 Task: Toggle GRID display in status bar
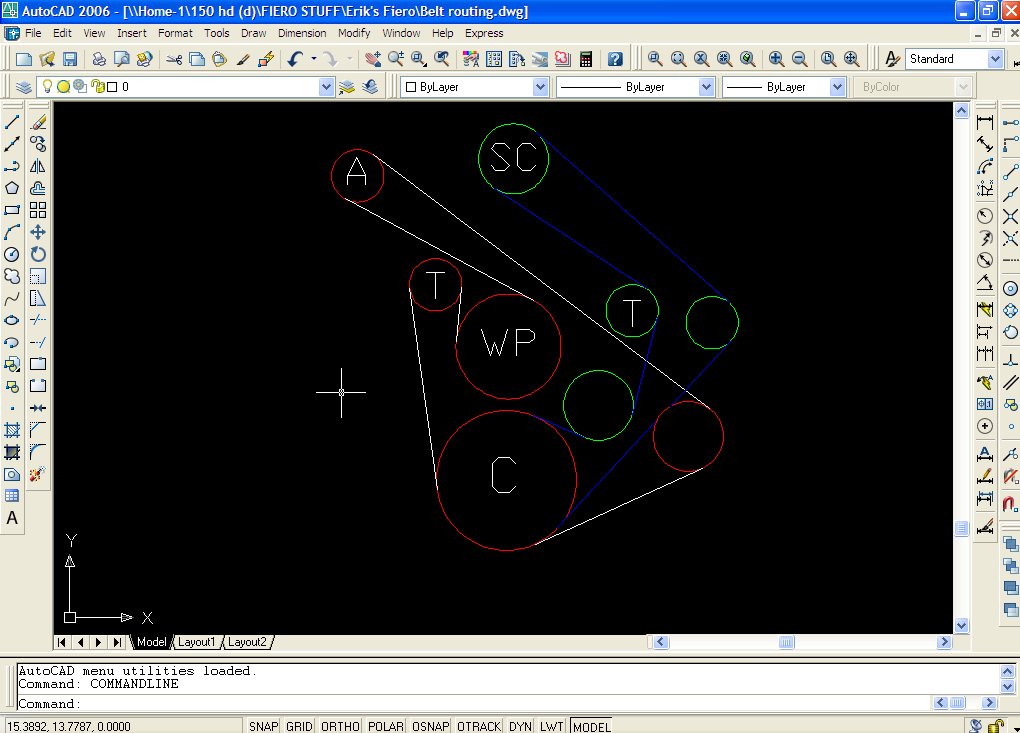[x=299, y=726]
